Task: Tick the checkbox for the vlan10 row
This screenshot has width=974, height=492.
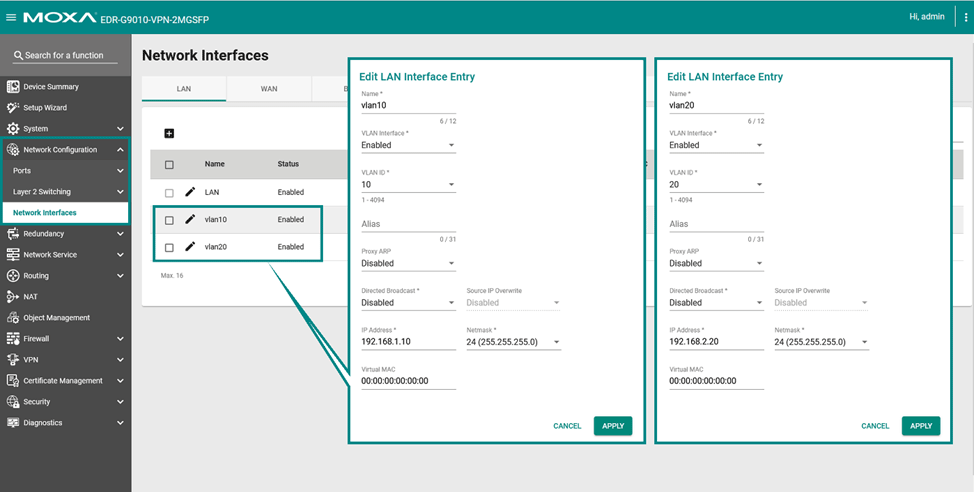Action: (169, 220)
